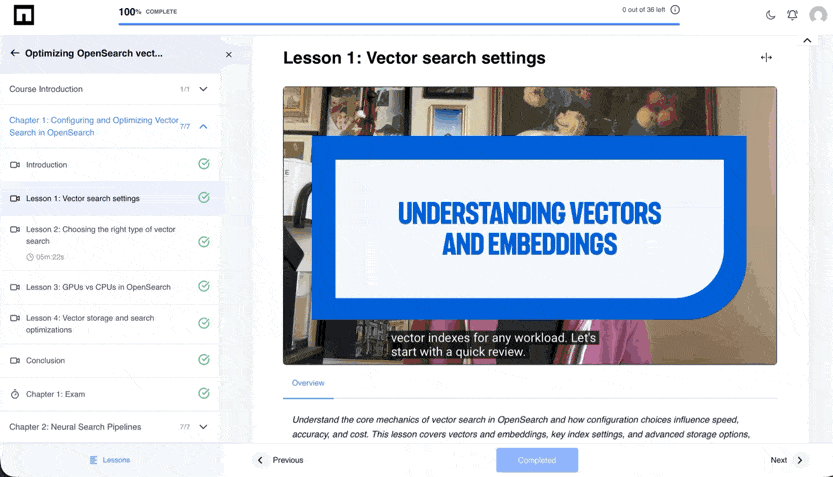Click completion checkmark for Introduction
Image resolution: width=833 pixels, height=477 pixels.
click(x=204, y=164)
